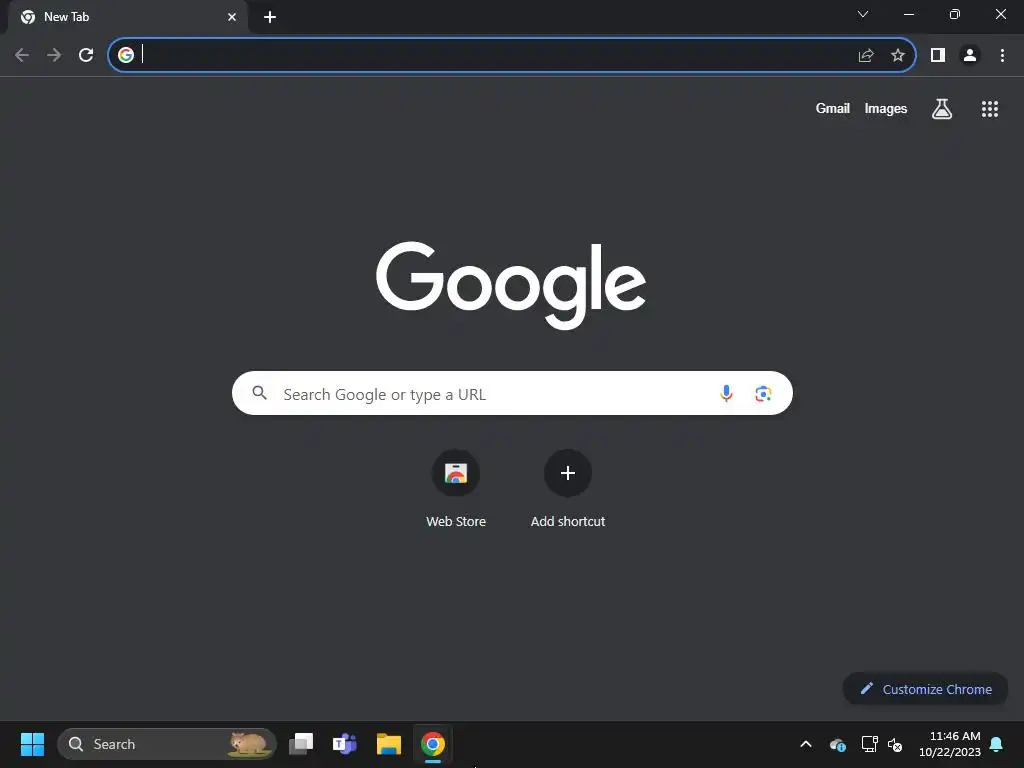Click the Google icon in address bar

pyautogui.click(x=126, y=55)
